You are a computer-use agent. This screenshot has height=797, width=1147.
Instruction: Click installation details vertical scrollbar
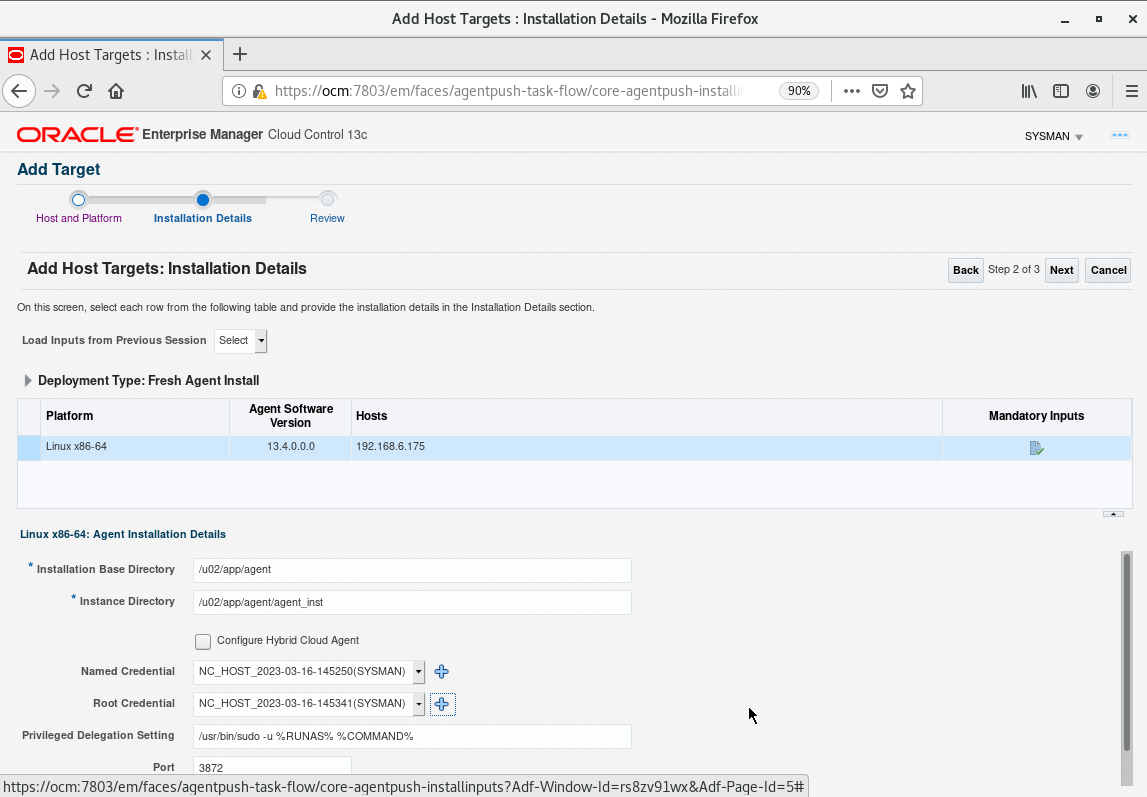pyautogui.click(x=1127, y=652)
